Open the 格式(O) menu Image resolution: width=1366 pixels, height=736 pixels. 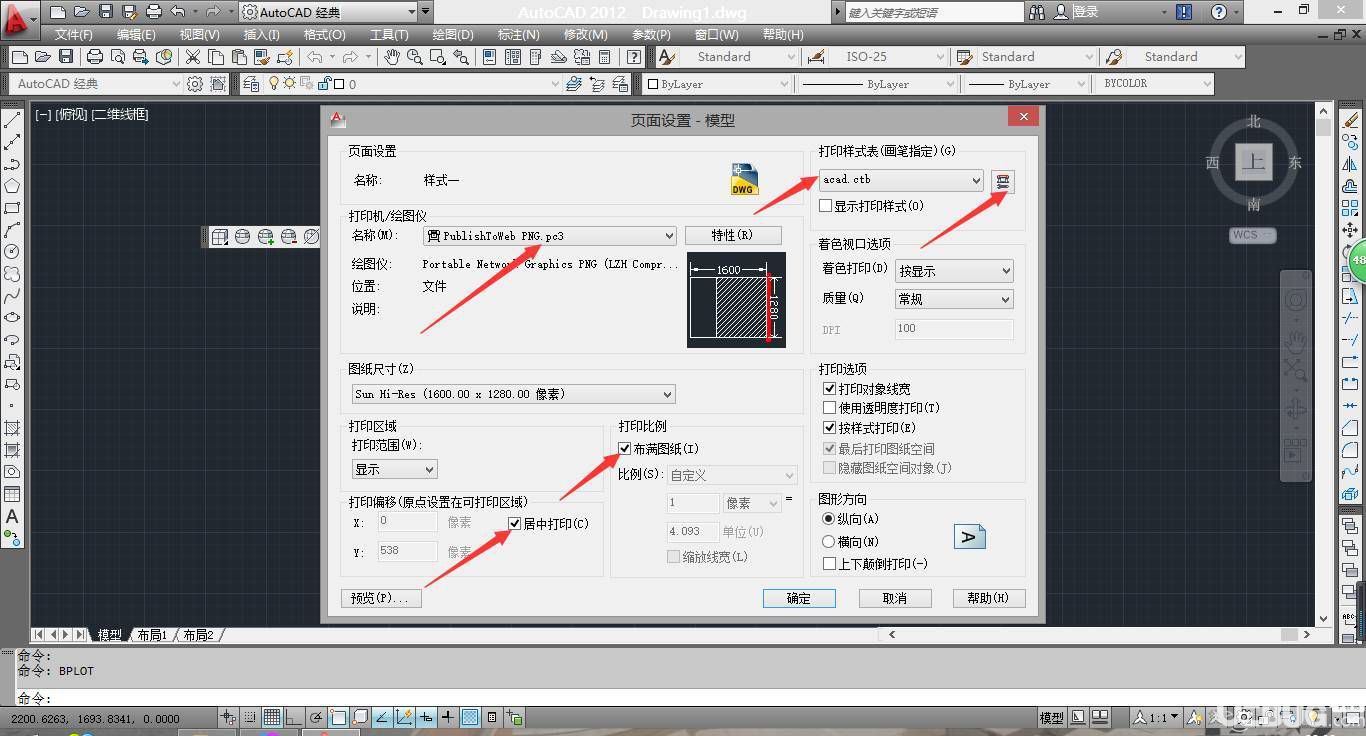[x=324, y=35]
